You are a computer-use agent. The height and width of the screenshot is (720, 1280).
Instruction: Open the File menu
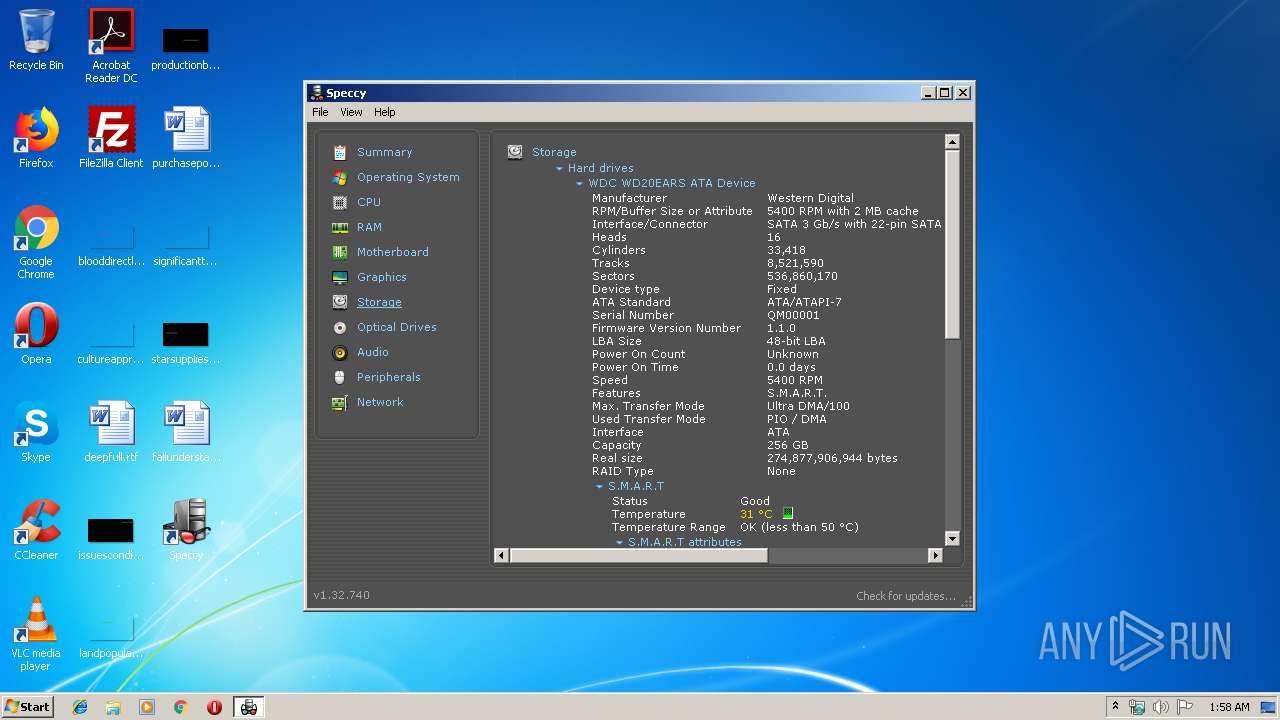tap(320, 112)
